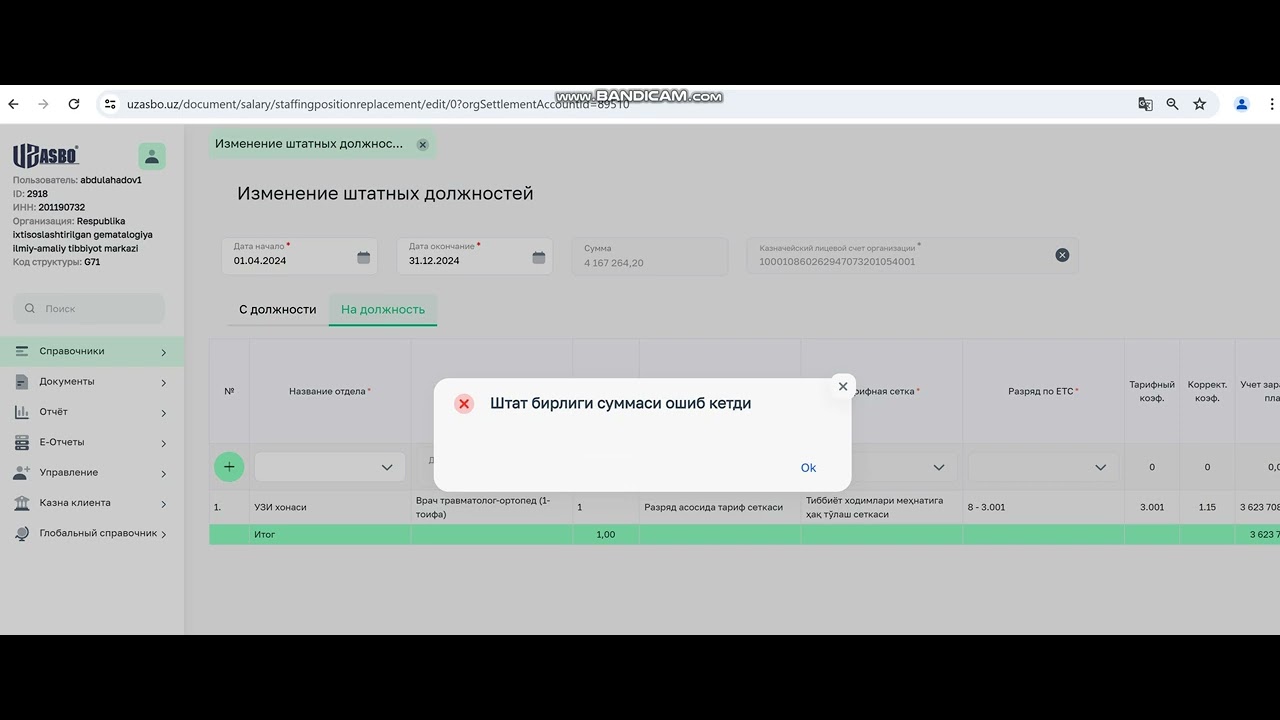Open the Управление sidebar menu

coord(92,472)
